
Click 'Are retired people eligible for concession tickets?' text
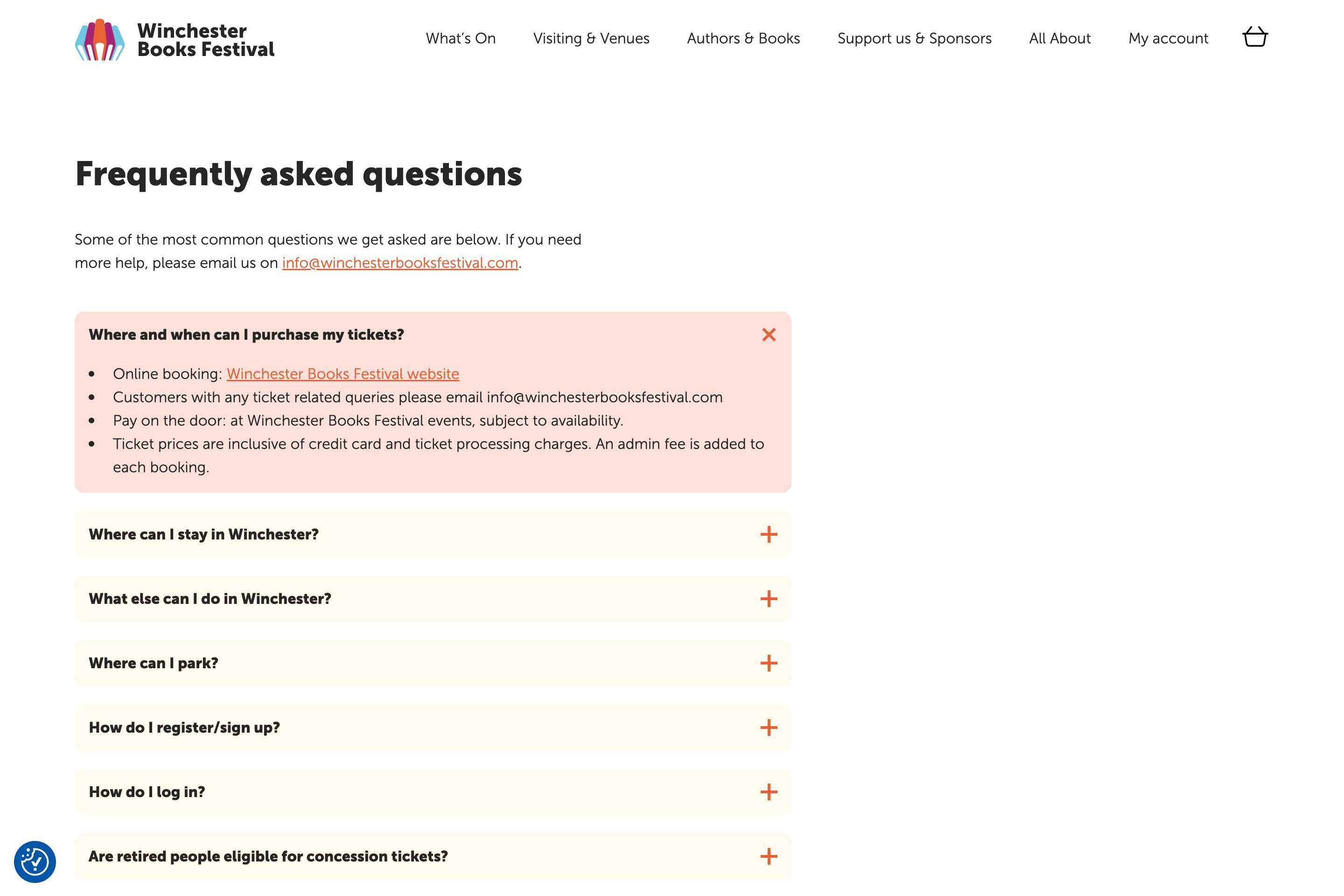point(268,857)
